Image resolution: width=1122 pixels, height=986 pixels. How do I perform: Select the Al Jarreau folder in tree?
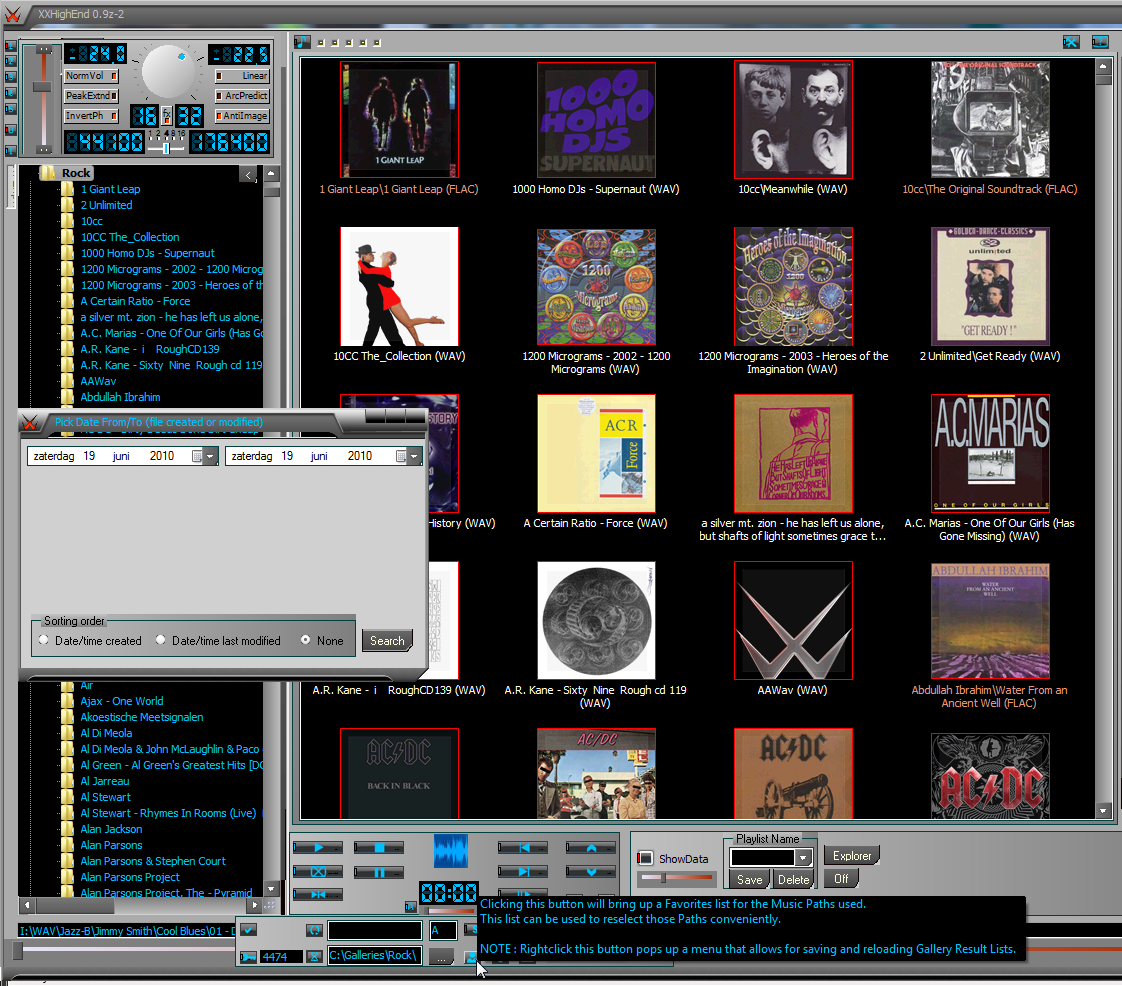click(104, 781)
